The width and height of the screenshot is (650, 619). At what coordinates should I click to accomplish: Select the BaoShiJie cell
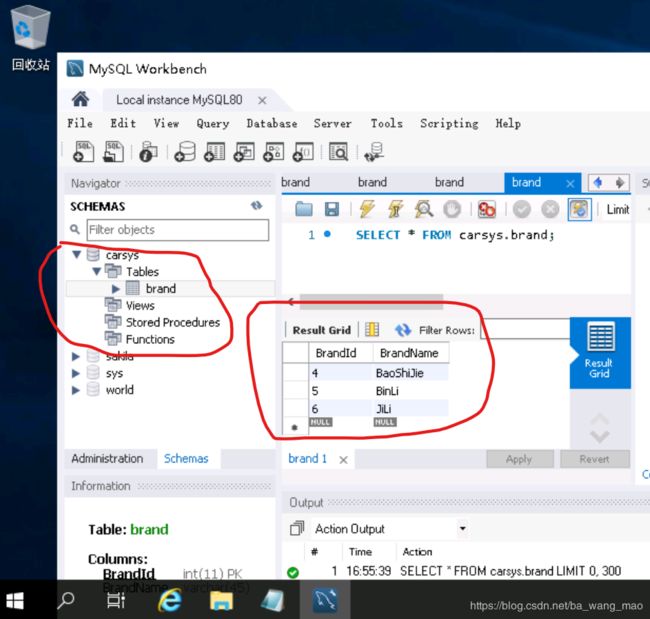click(410, 373)
